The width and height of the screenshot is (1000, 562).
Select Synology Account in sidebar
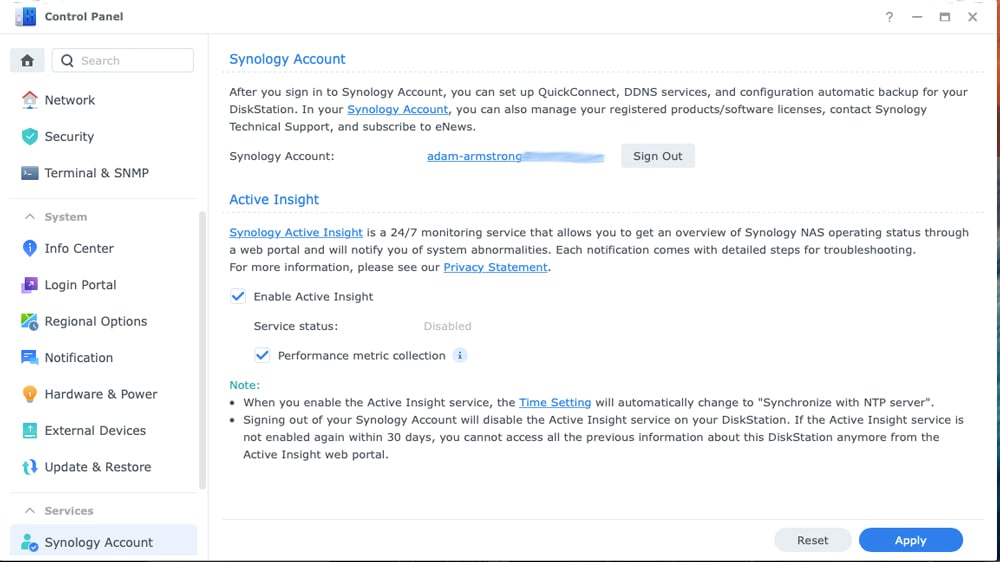pyautogui.click(x=103, y=542)
